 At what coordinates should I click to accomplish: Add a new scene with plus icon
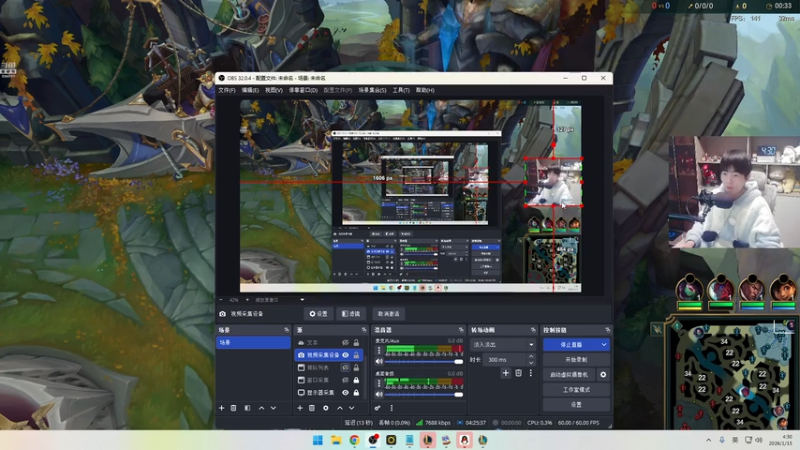pyautogui.click(x=221, y=408)
